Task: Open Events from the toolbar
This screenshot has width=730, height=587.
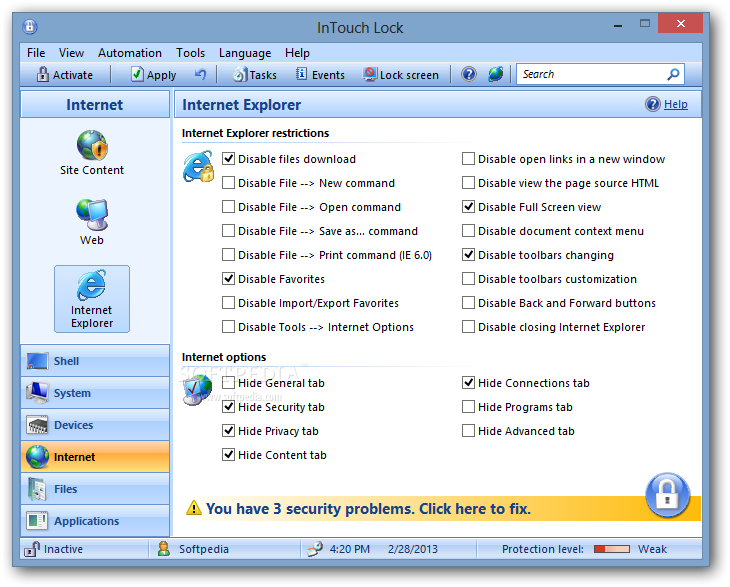Action: (320, 74)
